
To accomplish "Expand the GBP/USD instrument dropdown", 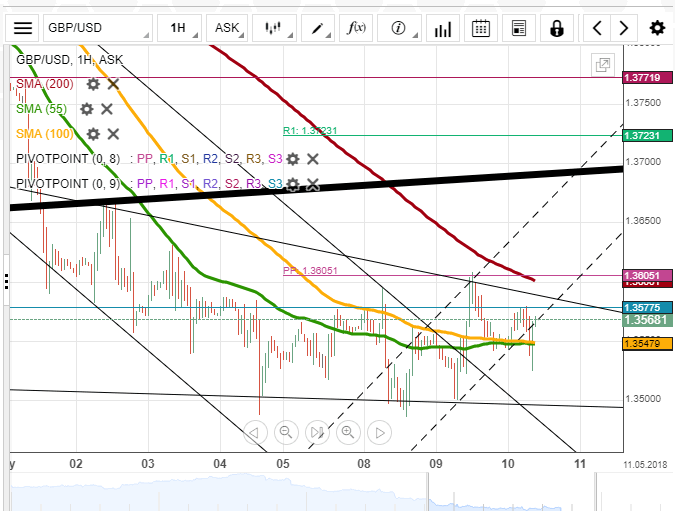I will 98,28.
